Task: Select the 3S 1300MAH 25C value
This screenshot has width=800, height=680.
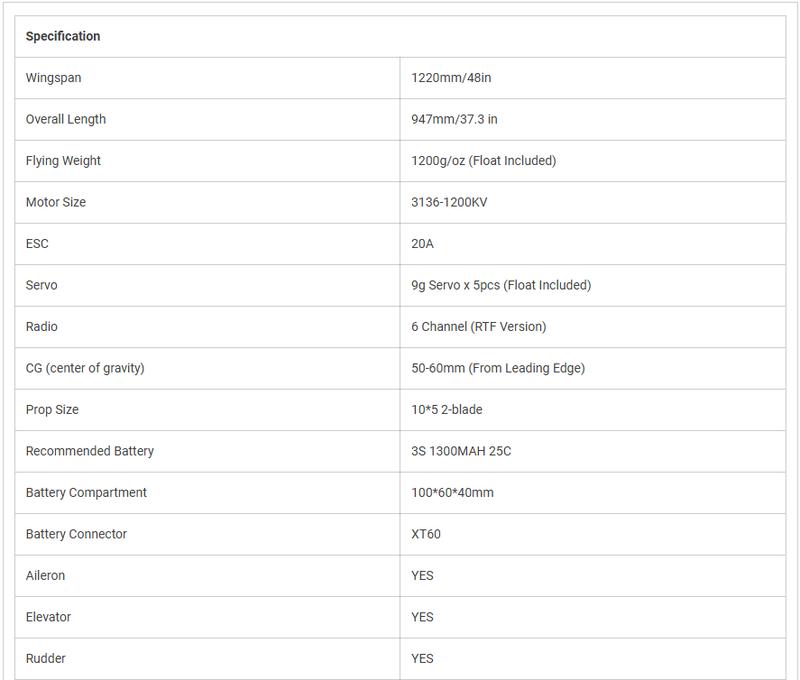Action: [461, 451]
